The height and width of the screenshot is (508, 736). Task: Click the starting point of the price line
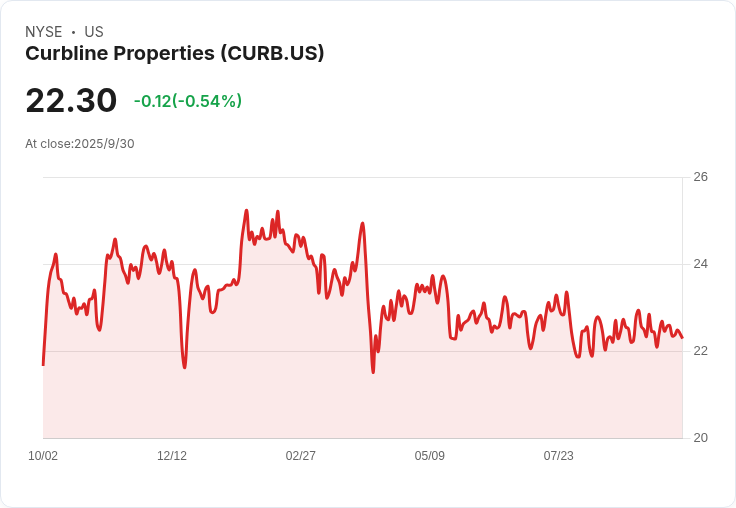click(43, 365)
